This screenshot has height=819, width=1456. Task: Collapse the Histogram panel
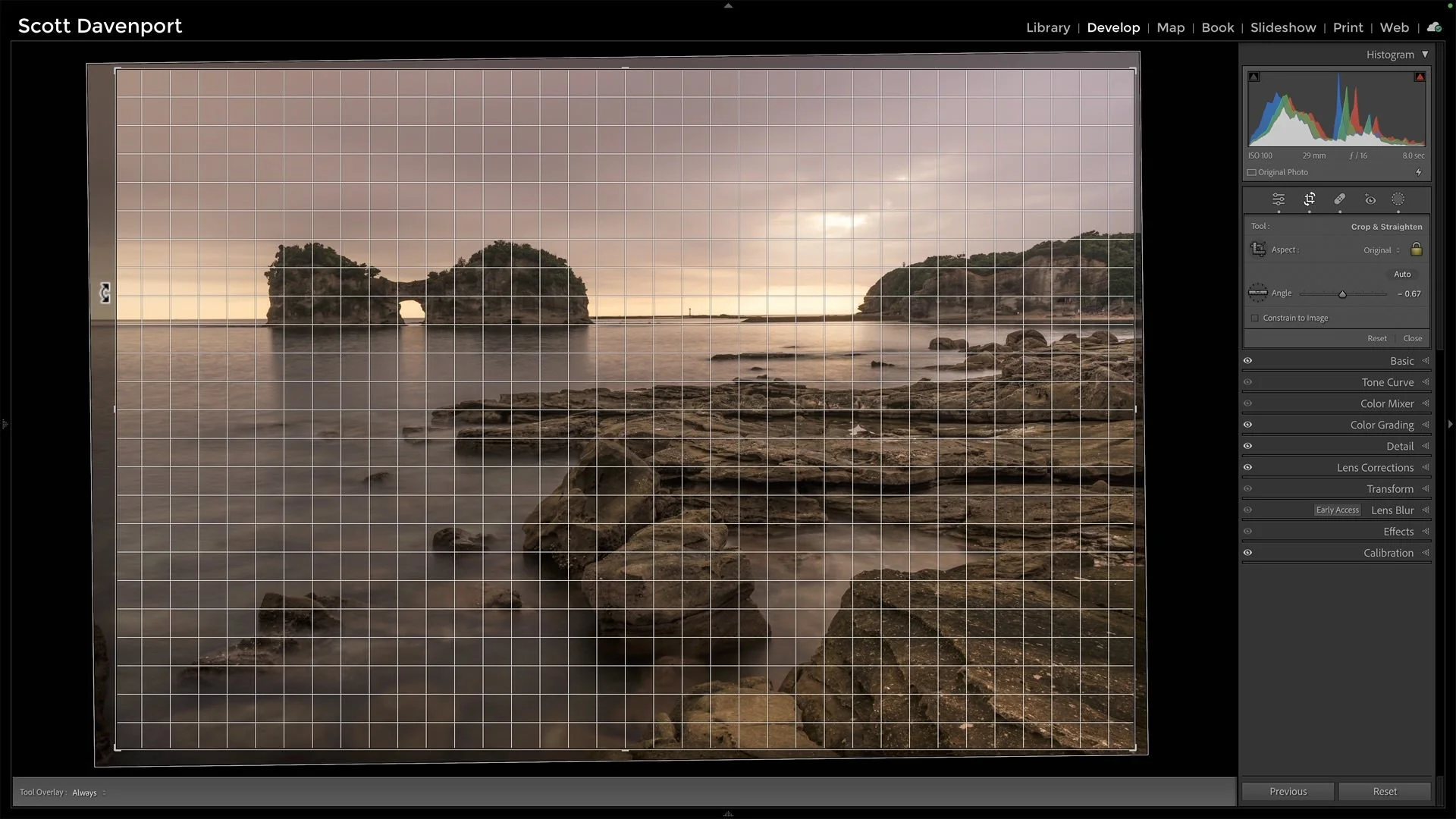click(x=1425, y=54)
